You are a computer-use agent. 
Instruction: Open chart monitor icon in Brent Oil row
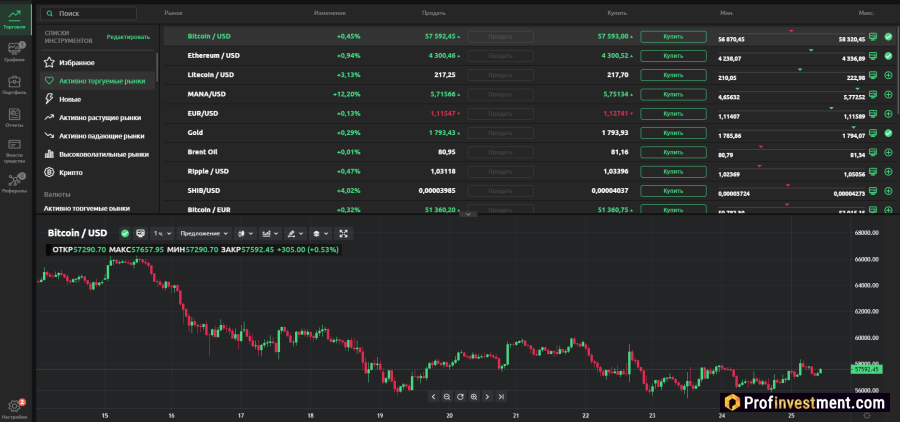click(874, 152)
